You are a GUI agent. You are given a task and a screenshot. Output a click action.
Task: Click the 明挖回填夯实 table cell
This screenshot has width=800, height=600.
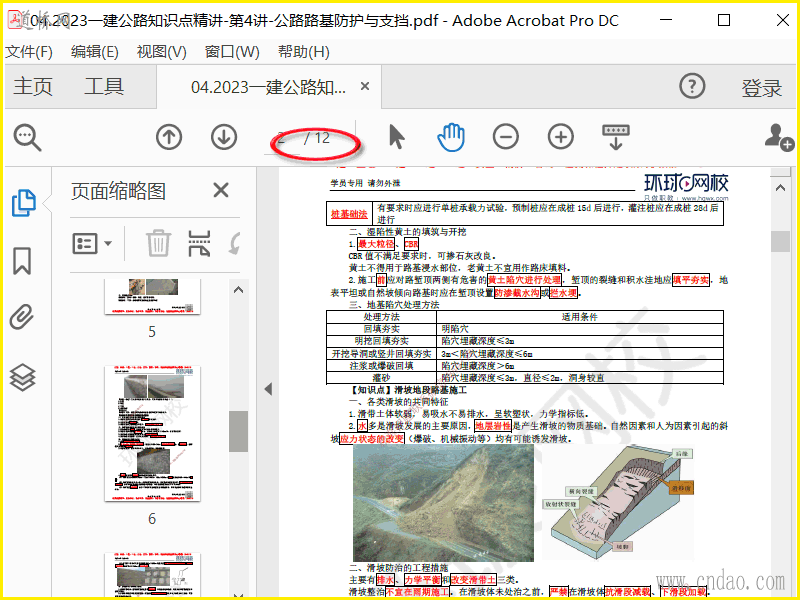[x=381, y=341]
